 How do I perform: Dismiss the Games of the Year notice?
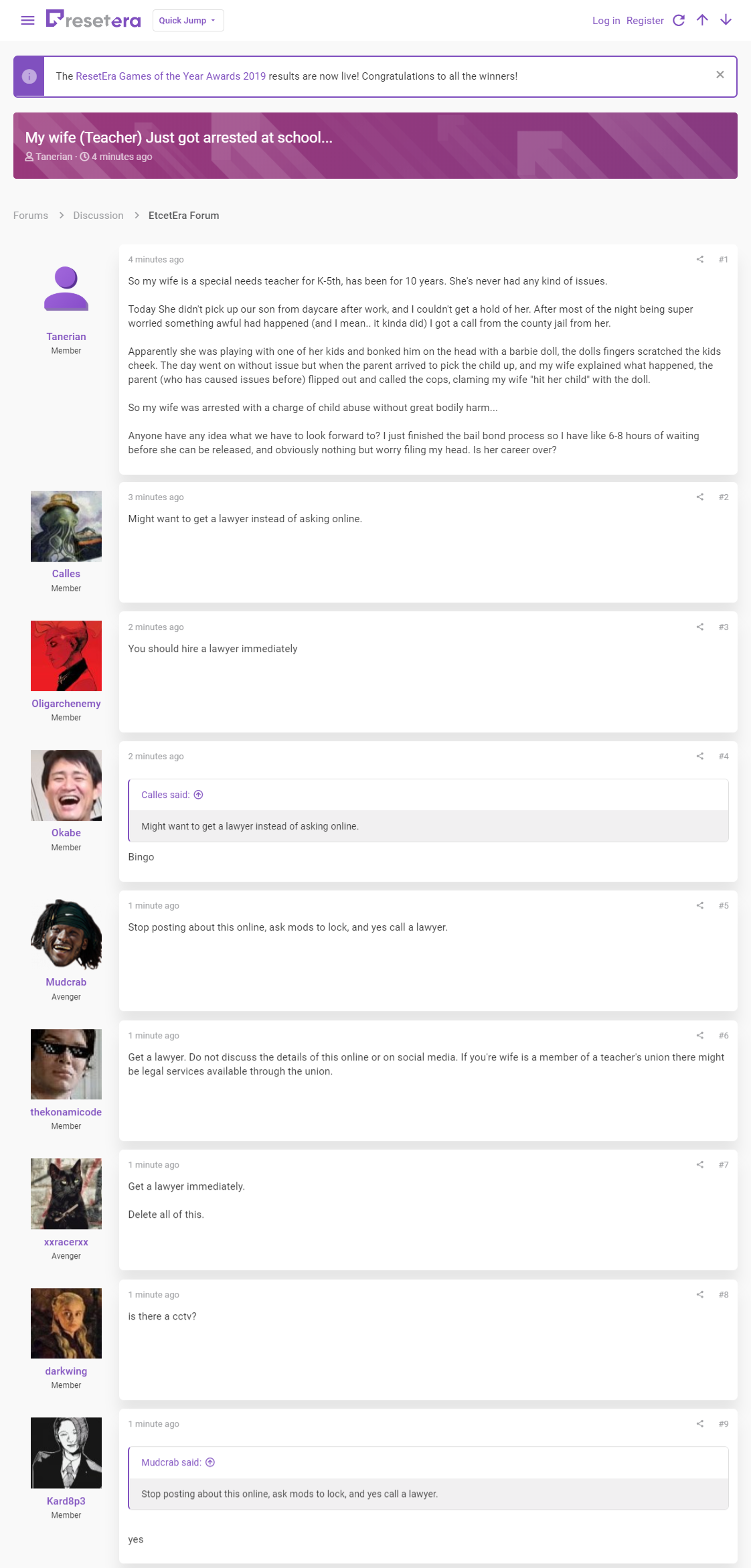pos(720,75)
